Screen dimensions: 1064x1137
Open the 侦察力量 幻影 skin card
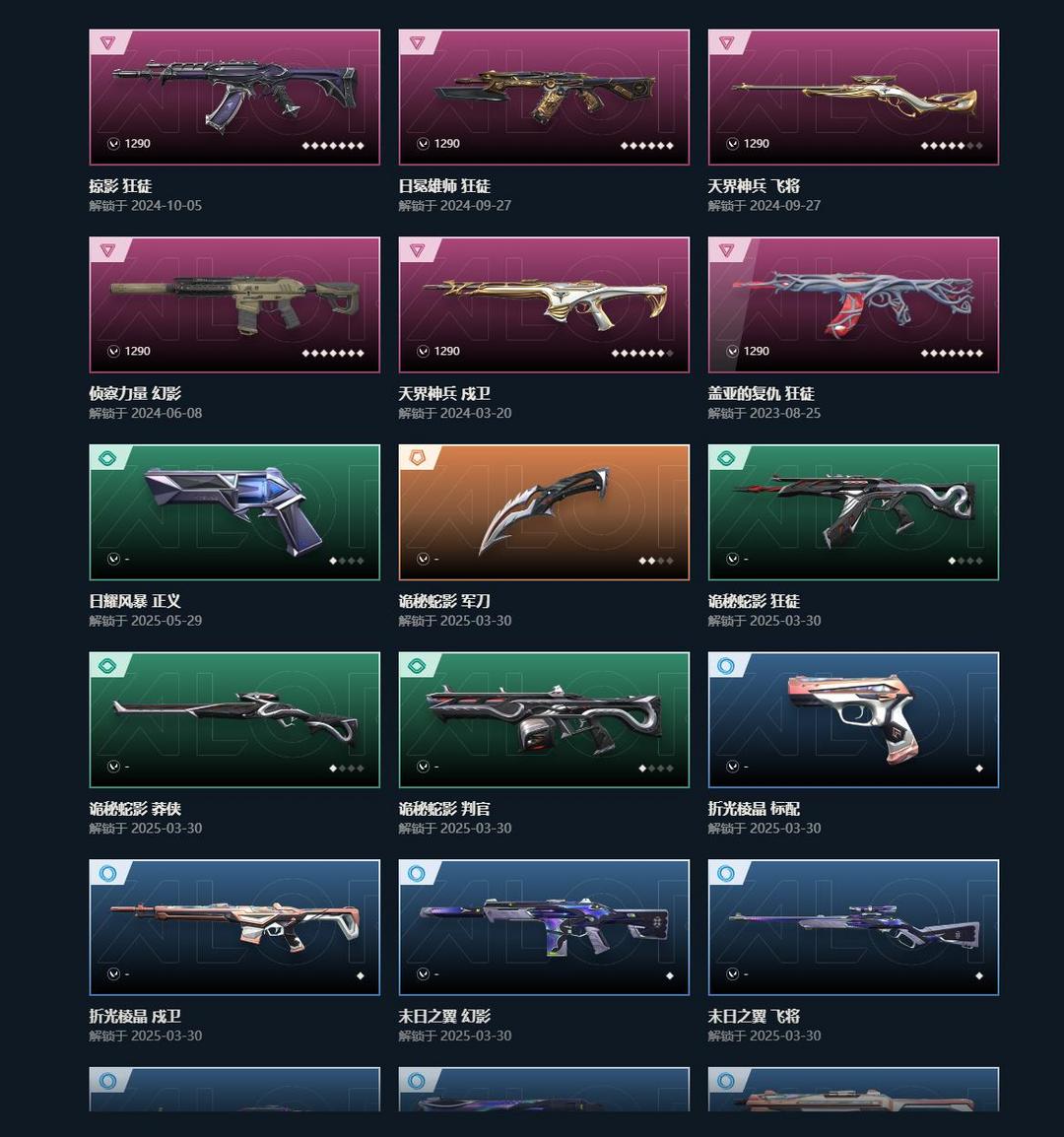click(x=234, y=304)
